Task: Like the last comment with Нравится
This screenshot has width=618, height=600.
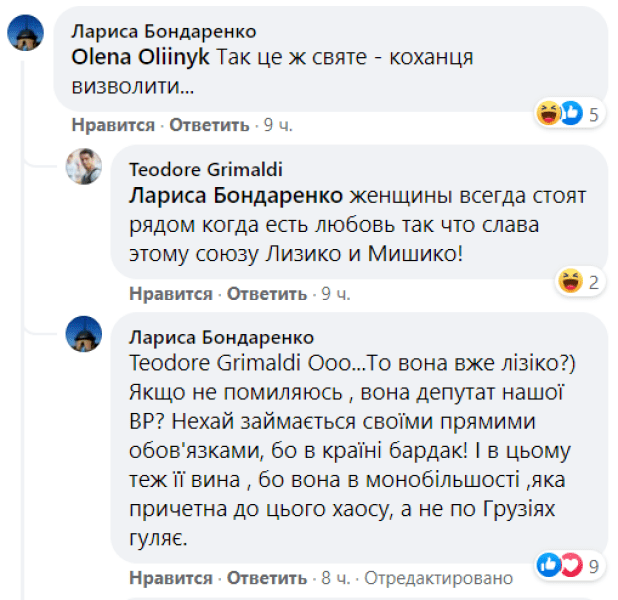Action: point(171,578)
